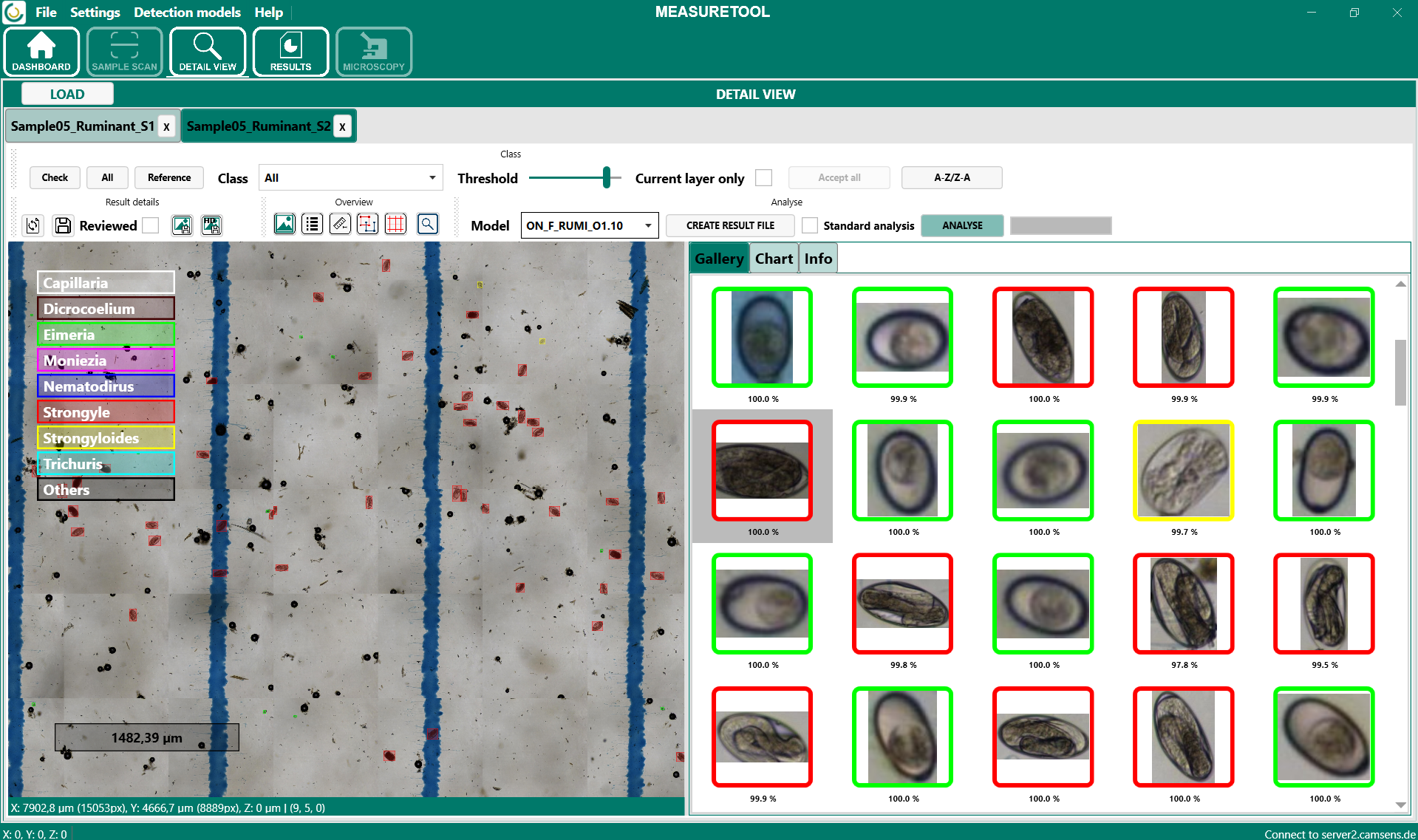Click the magnifier search icon in Overview
Viewport: 1418px width, 840px height.
pos(427,224)
